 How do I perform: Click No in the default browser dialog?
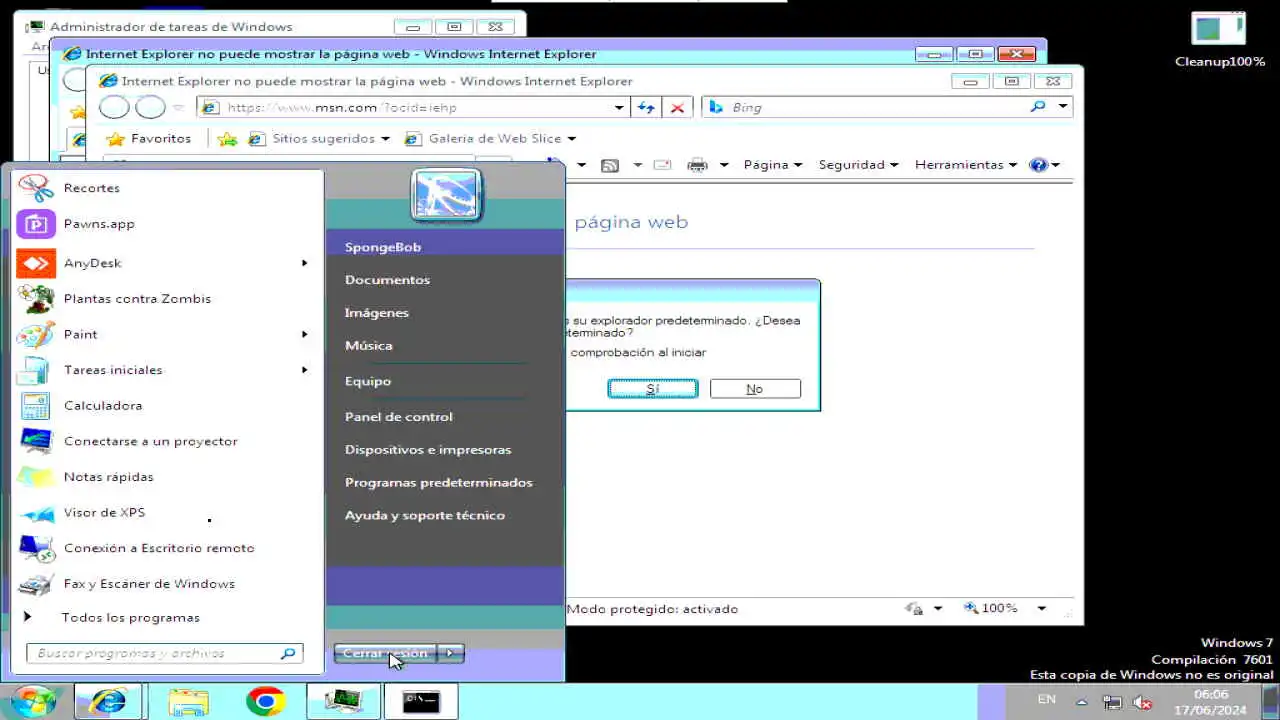pos(755,389)
